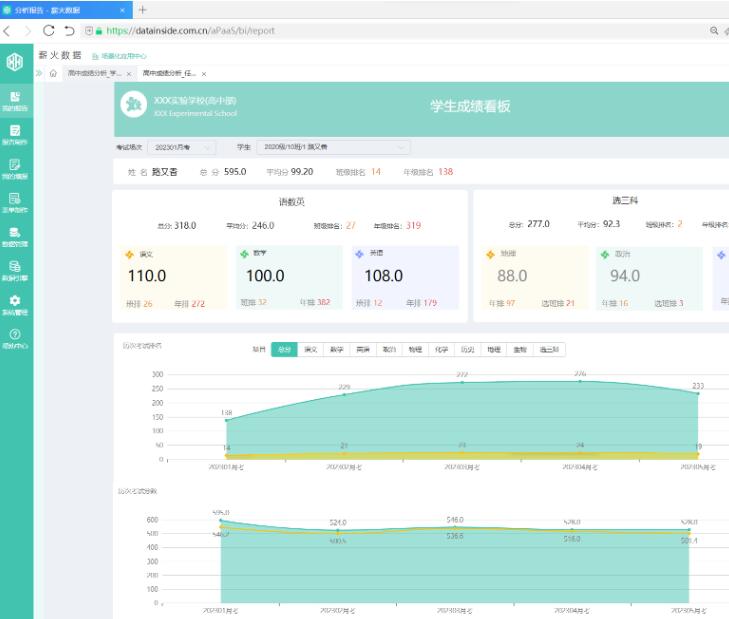
Task: Click the 110.0 score card
Action: click(173, 278)
